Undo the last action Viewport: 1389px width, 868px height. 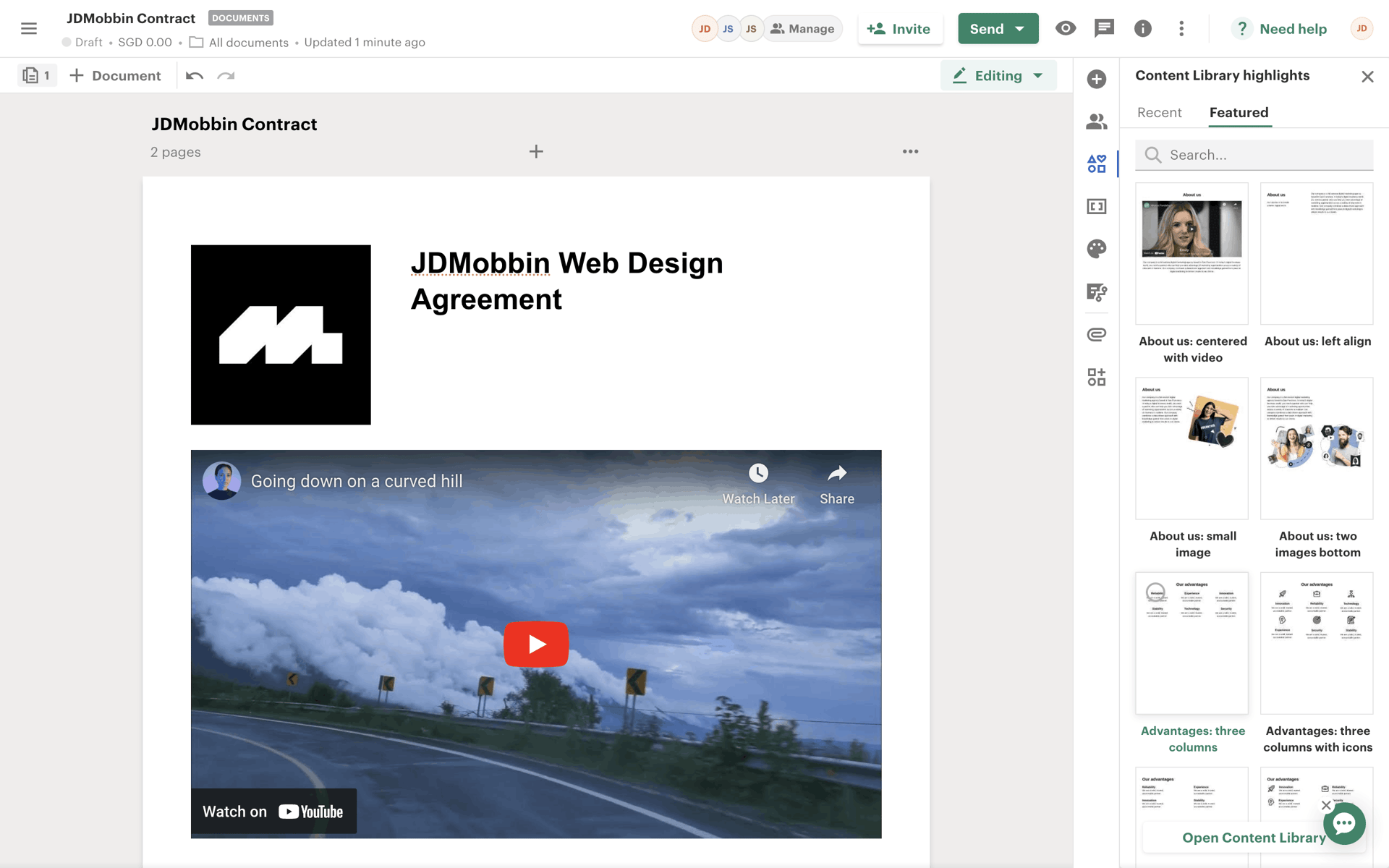(194, 75)
